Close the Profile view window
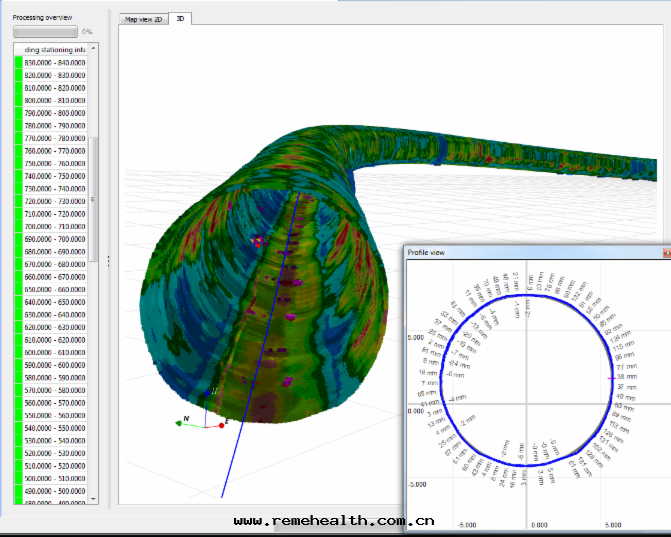 click(667, 253)
